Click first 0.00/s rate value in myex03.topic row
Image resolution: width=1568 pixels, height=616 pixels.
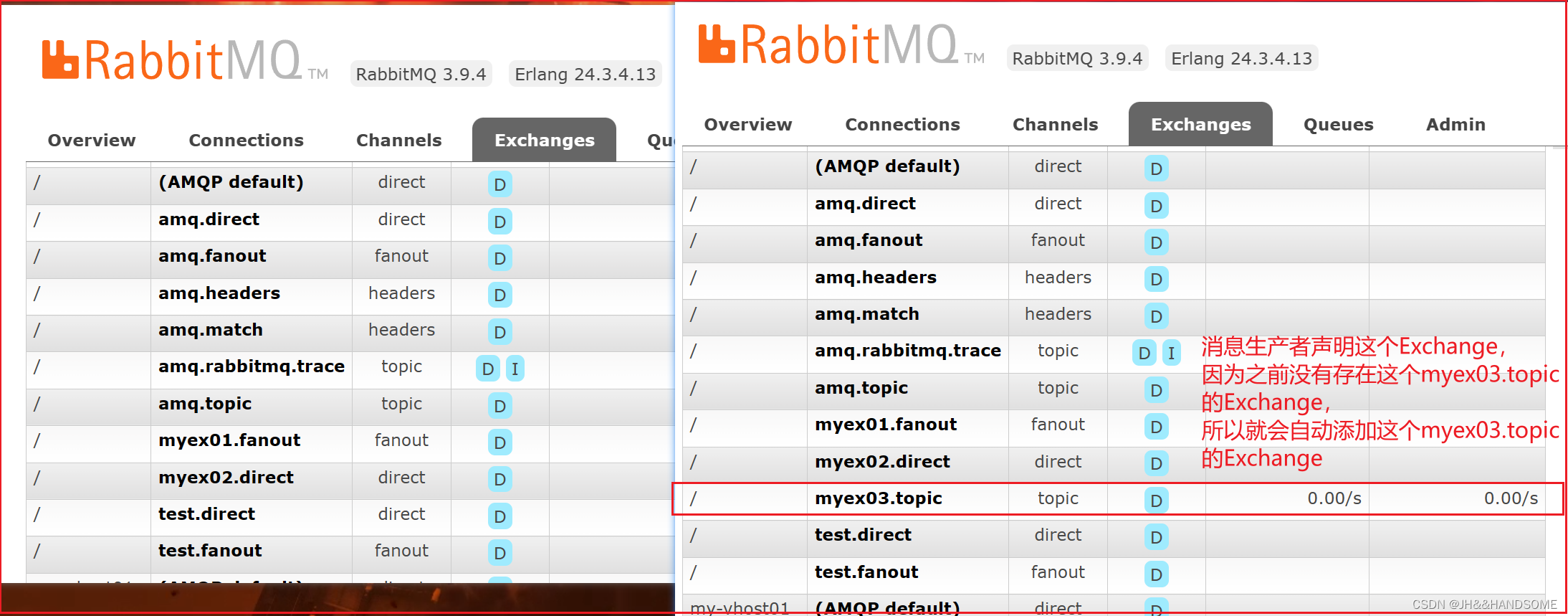[1334, 498]
